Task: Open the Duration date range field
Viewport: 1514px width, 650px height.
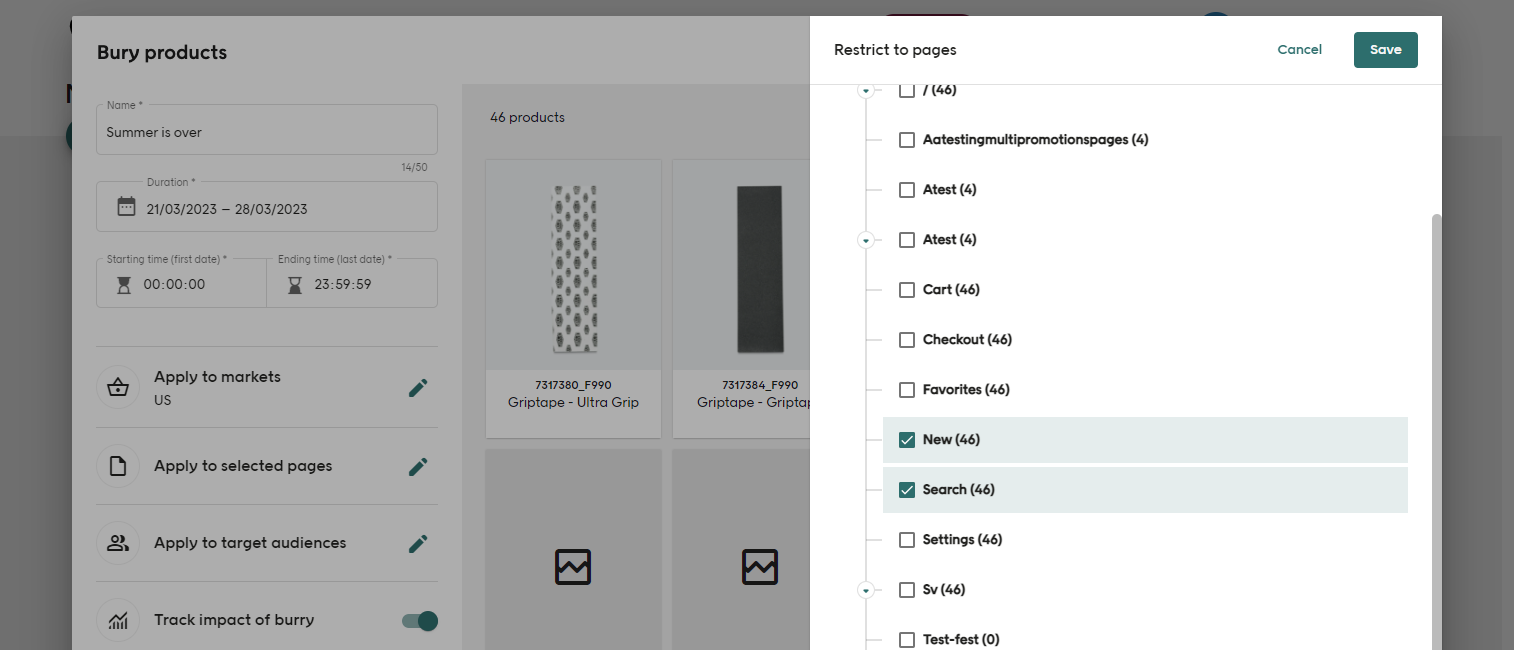Action: (267, 207)
